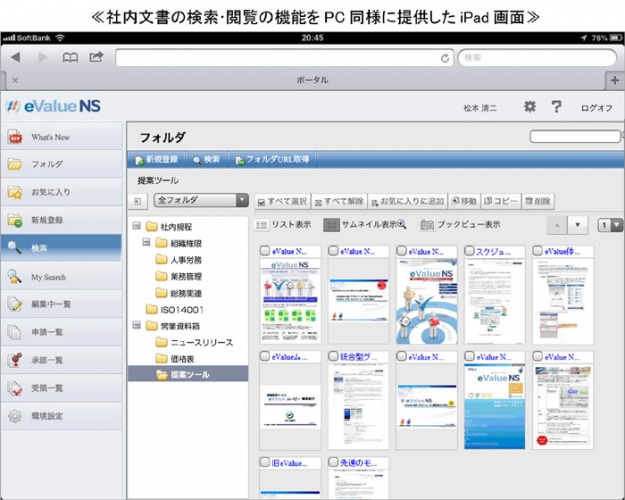625x500 pixels.
Task: Open What's New in sidebar
Action: click(x=61, y=137)
